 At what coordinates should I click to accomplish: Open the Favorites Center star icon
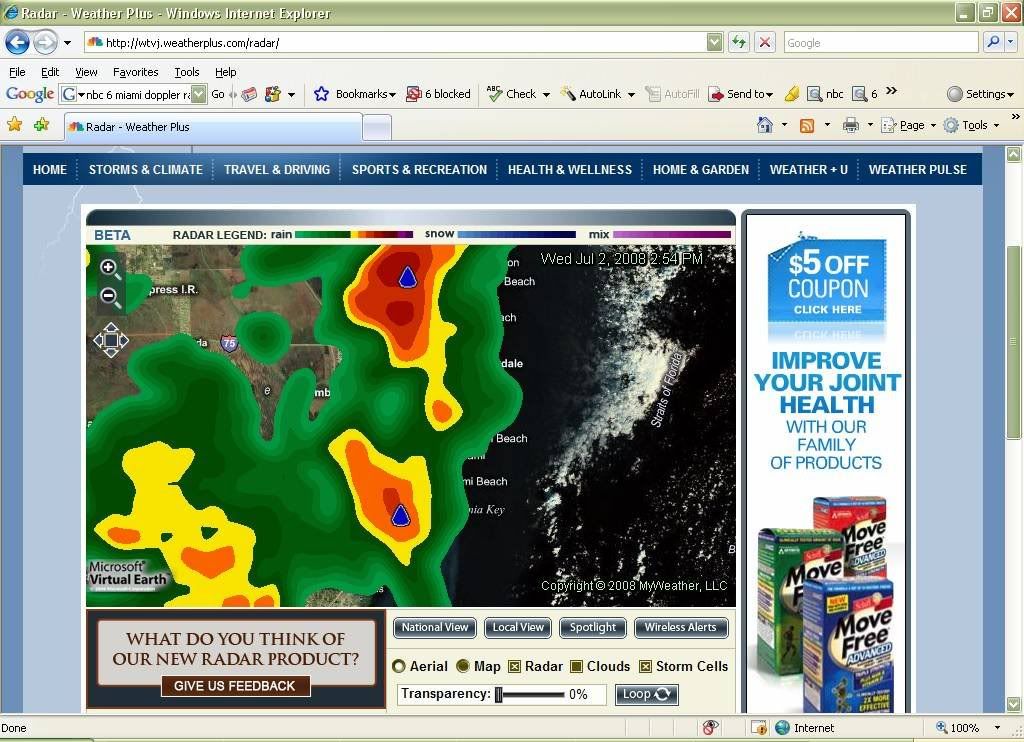[14, 124]
